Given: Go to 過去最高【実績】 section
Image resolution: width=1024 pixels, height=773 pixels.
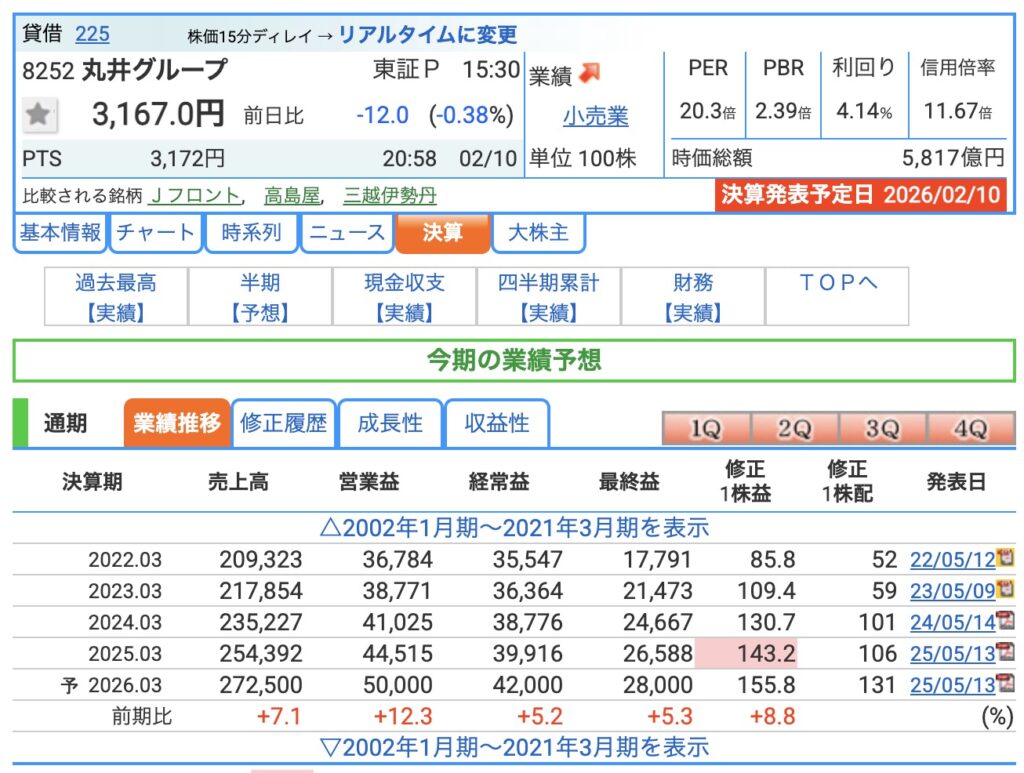Looking at the screenshot, I should 116,297.
